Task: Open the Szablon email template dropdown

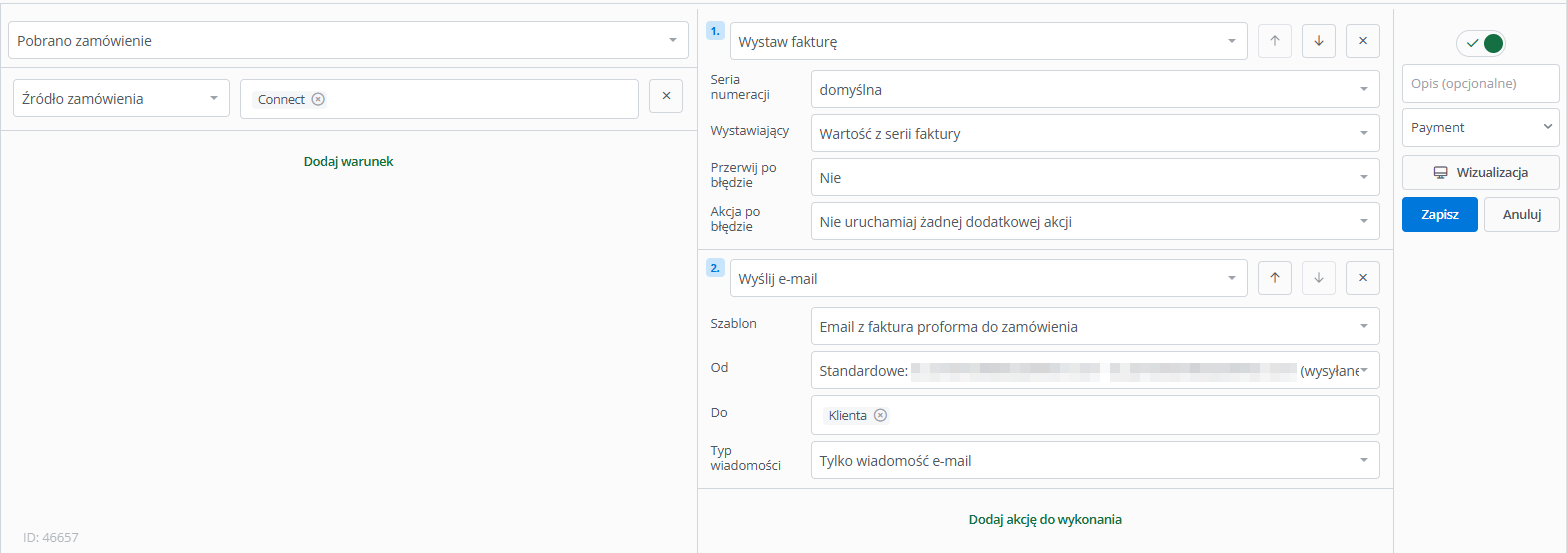Action: point(1094,326)
